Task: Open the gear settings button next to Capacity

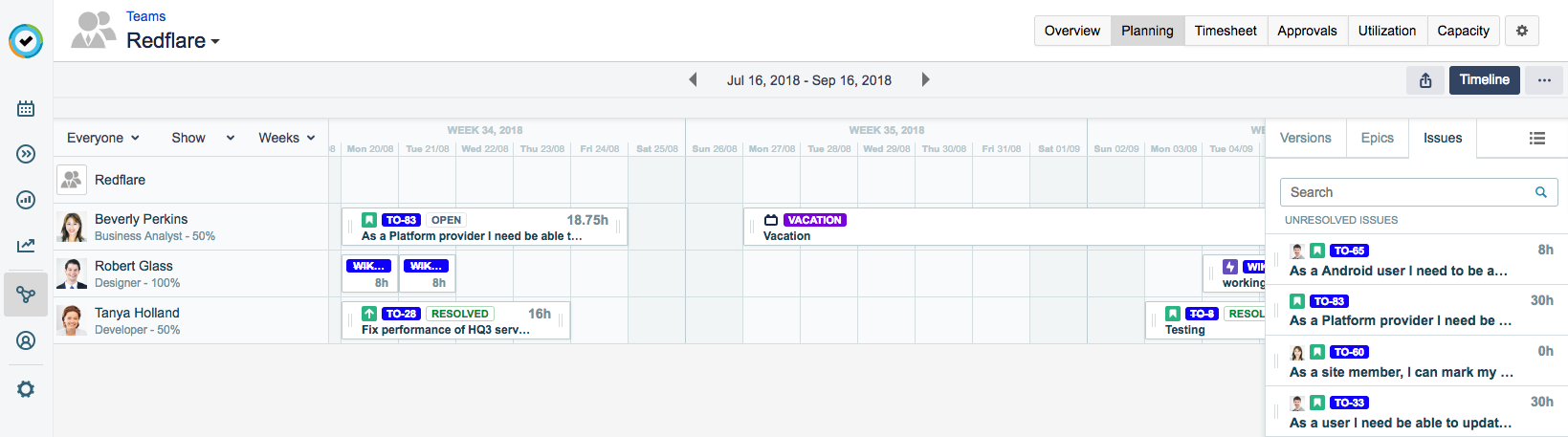Action: click(x=1521, y=31)
